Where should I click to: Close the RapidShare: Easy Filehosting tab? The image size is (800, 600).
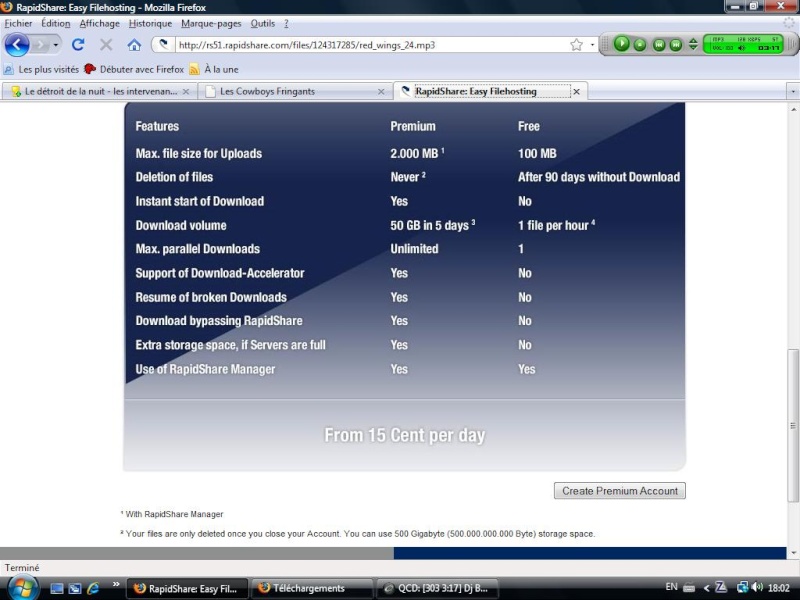point(577,92)
